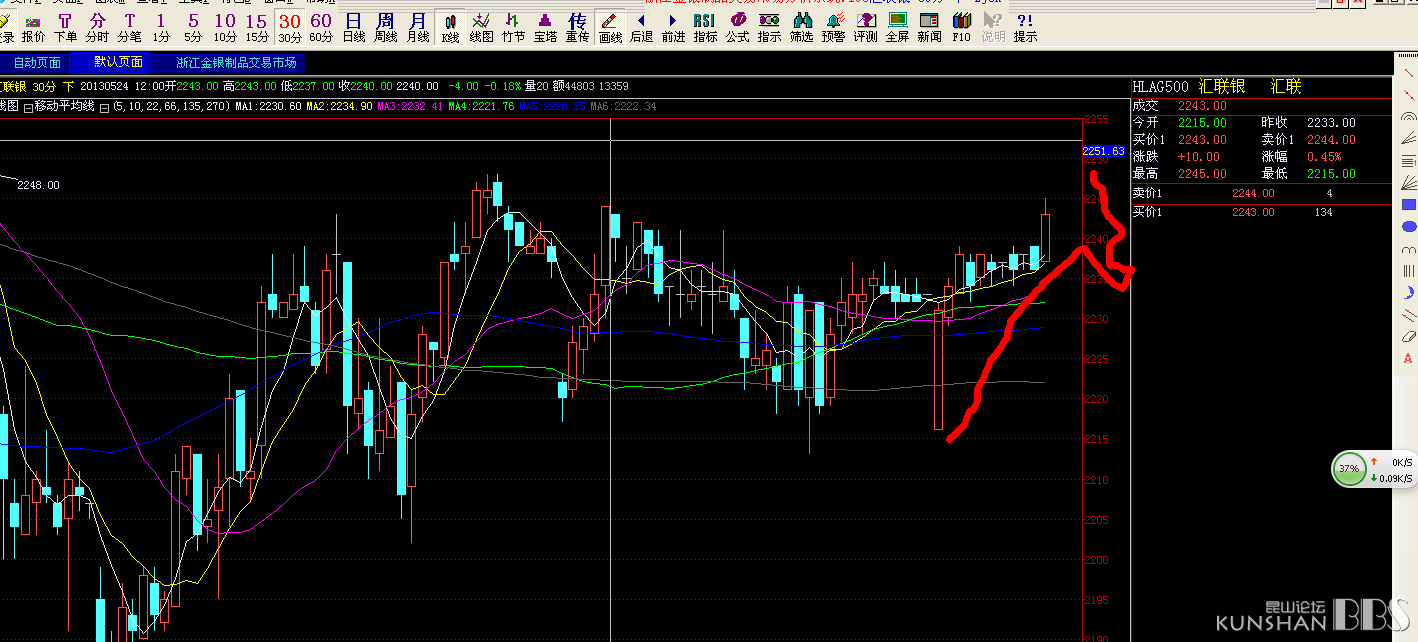Select the 5分 period

pyautogui.click(x=193, y=27)
